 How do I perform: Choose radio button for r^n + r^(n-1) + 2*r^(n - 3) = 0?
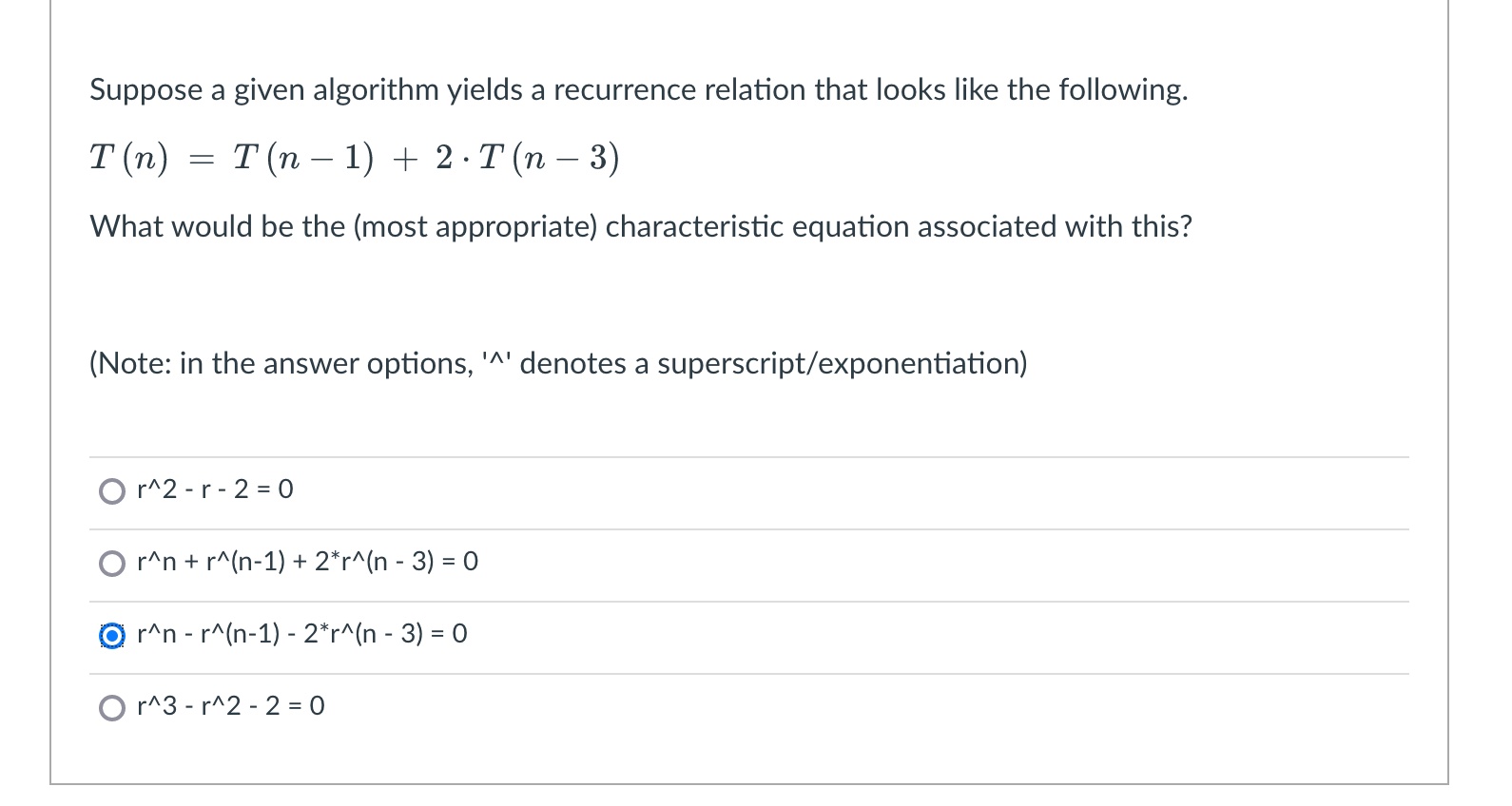[x=112, y=564]
